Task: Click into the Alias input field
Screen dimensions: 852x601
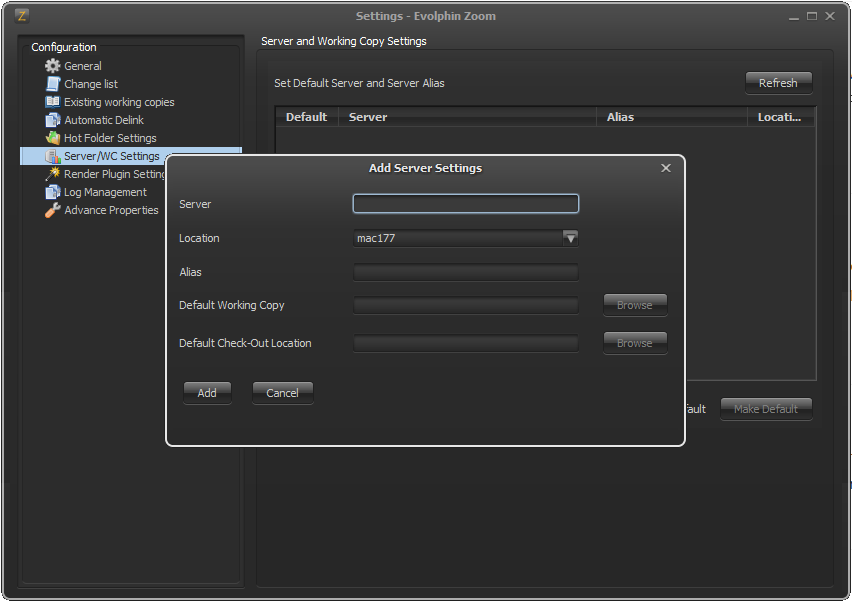Action: [x=466, y=272]
